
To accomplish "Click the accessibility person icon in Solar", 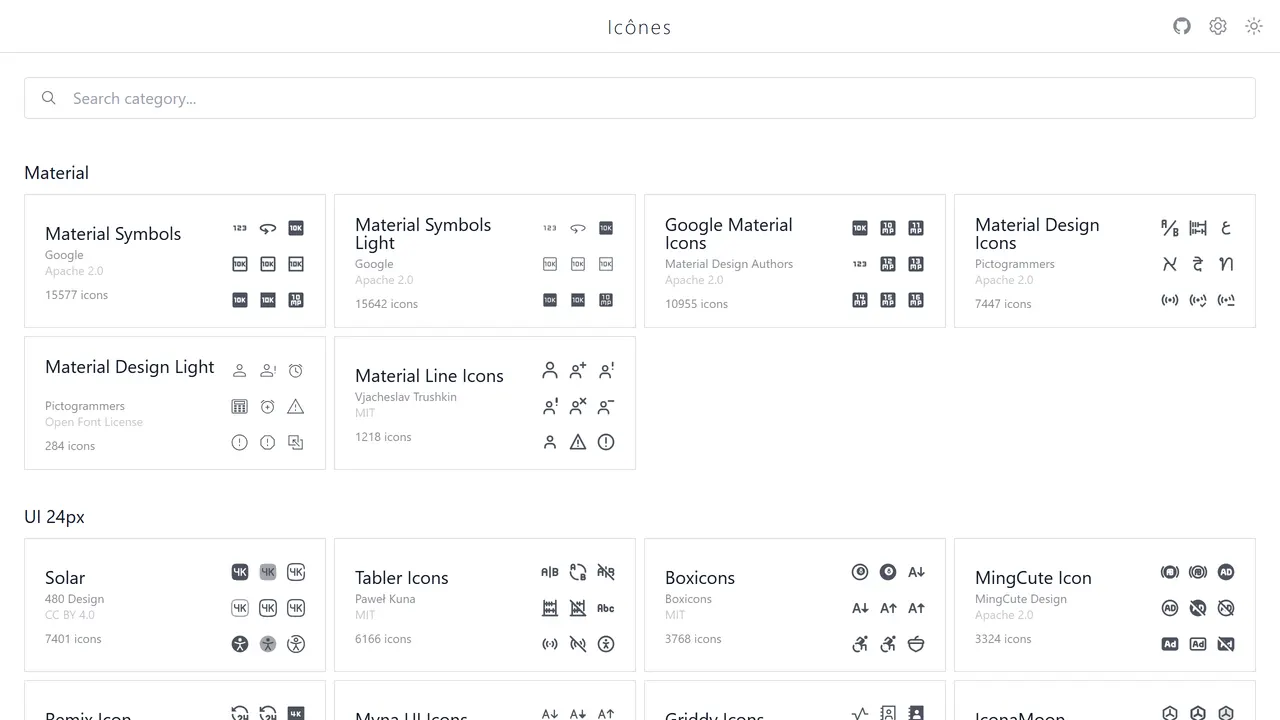I will click(240, 644).
